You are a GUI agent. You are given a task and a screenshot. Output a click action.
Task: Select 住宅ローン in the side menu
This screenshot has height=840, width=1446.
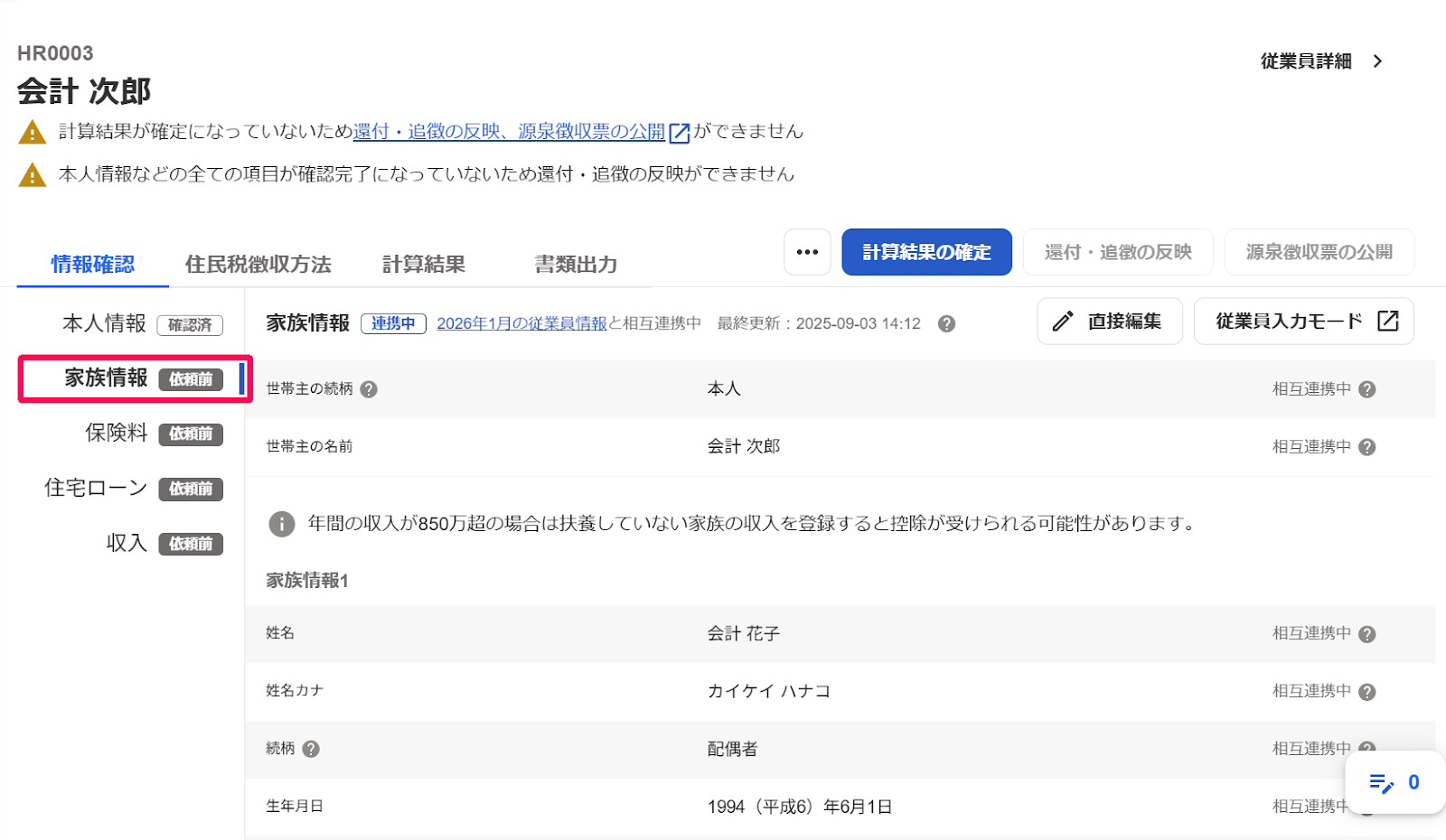click(96, 488)
